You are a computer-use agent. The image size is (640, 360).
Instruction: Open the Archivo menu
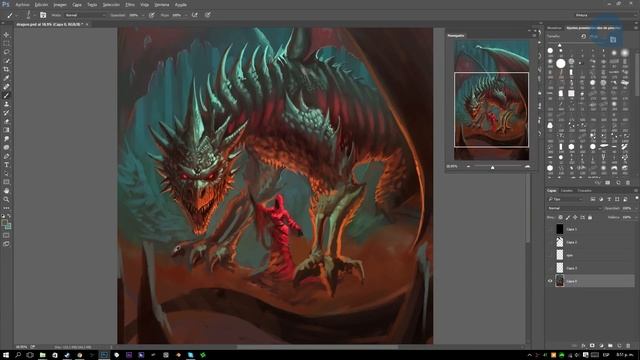pos(22,5)
